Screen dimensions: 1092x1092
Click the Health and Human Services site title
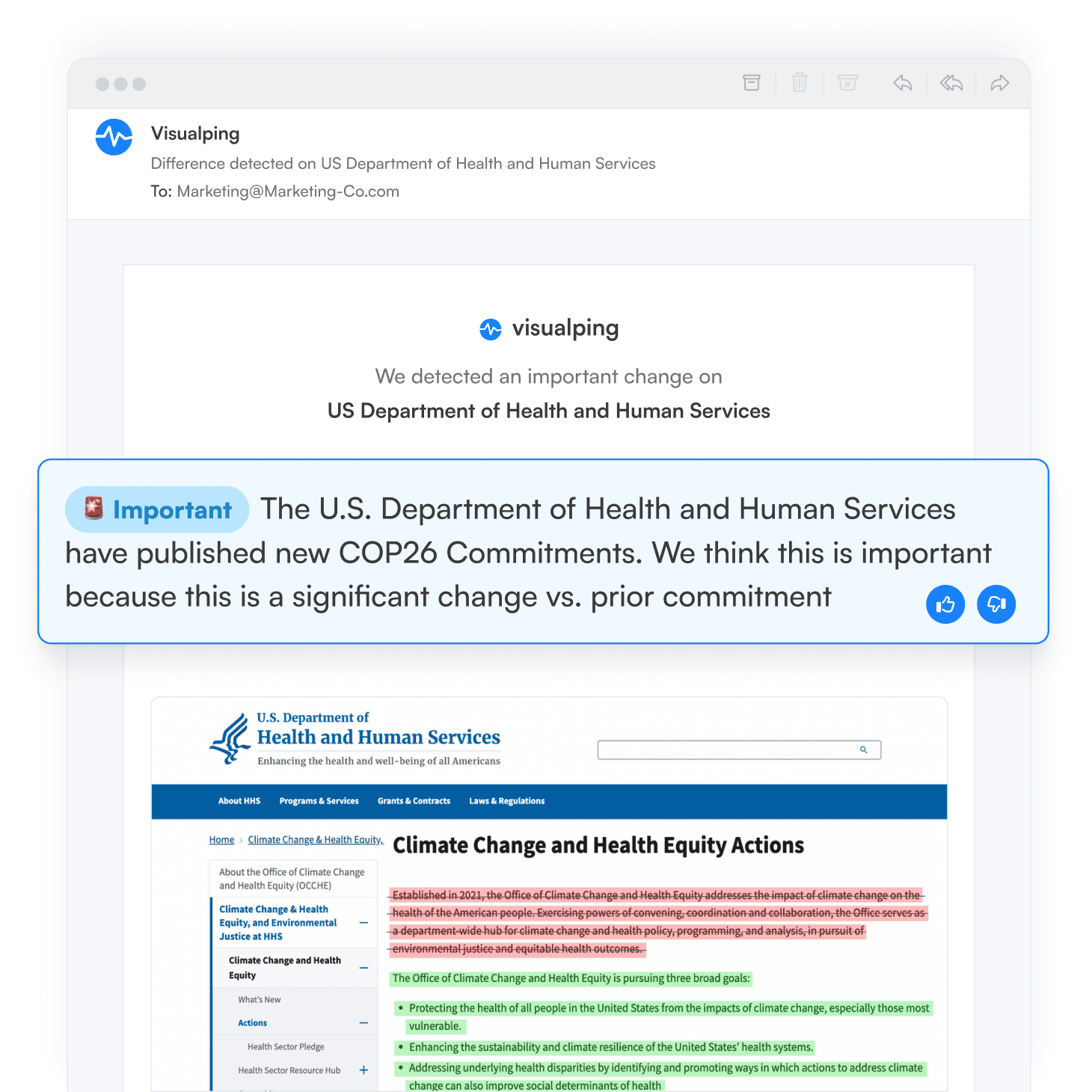[378, 737]
